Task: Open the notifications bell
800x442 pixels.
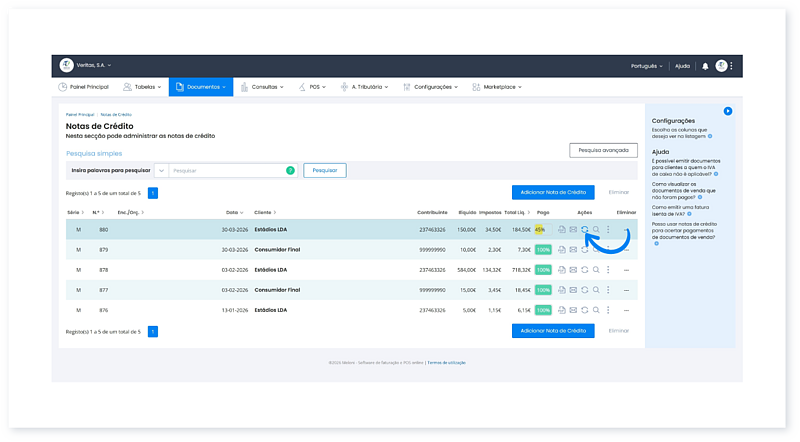Action: coord(704,66)
